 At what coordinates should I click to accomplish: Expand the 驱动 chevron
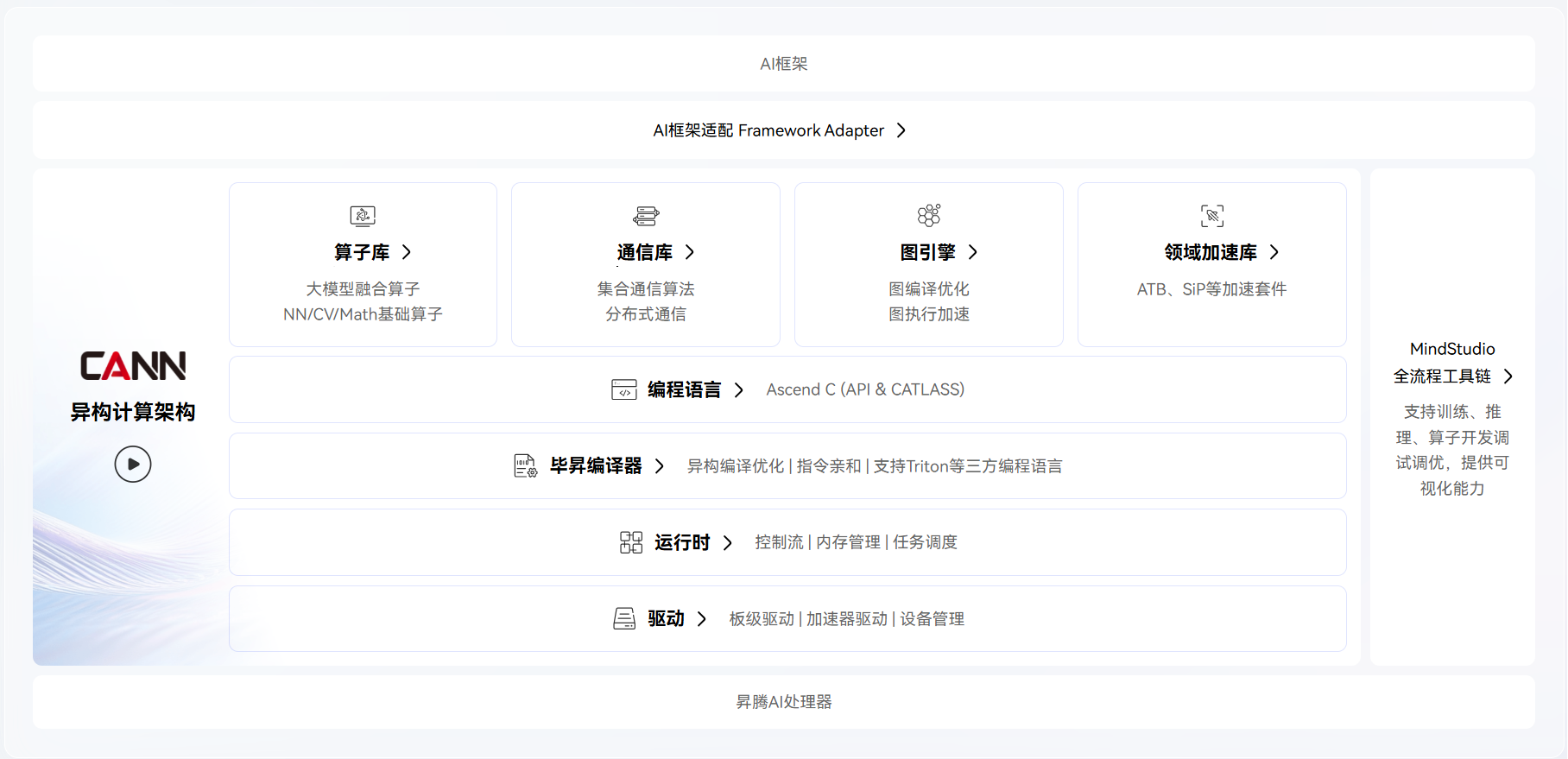coord(702,619)
